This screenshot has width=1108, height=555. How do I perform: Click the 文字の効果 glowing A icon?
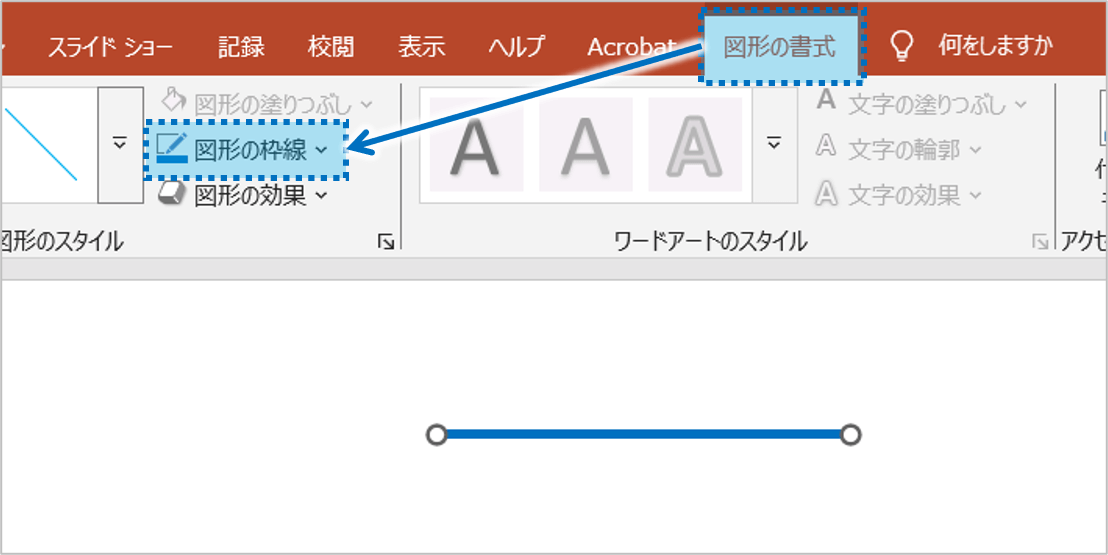[826, 193]
